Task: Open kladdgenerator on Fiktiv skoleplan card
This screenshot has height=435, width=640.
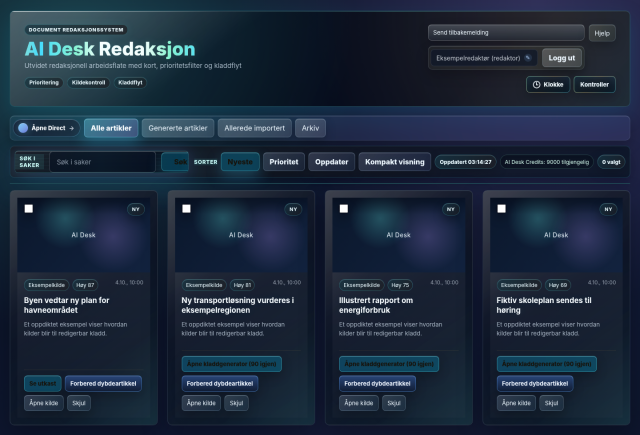Action: tap(547, 364)
